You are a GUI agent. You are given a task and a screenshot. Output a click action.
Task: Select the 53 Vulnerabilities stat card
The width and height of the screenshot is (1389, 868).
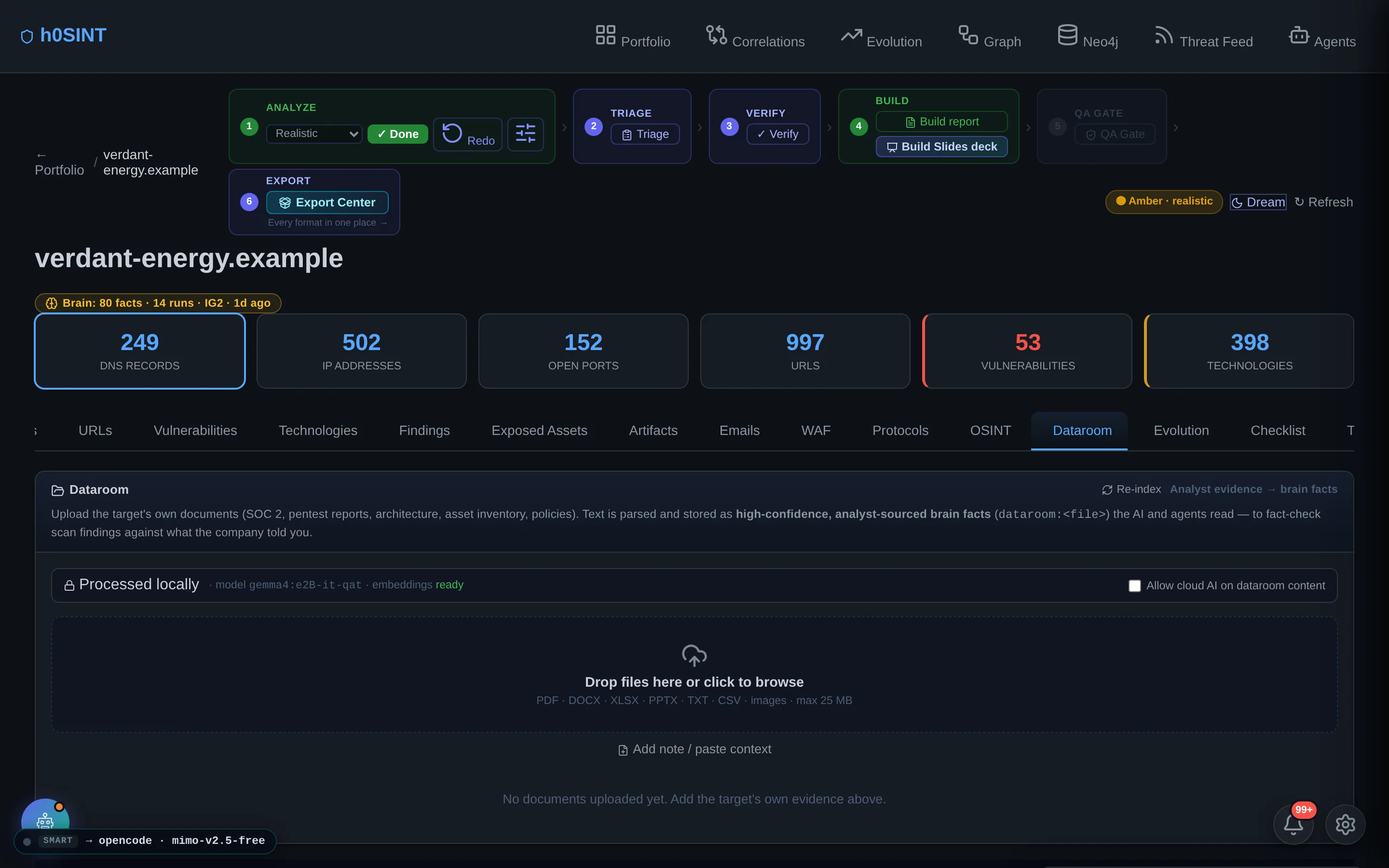[1027, 351]
